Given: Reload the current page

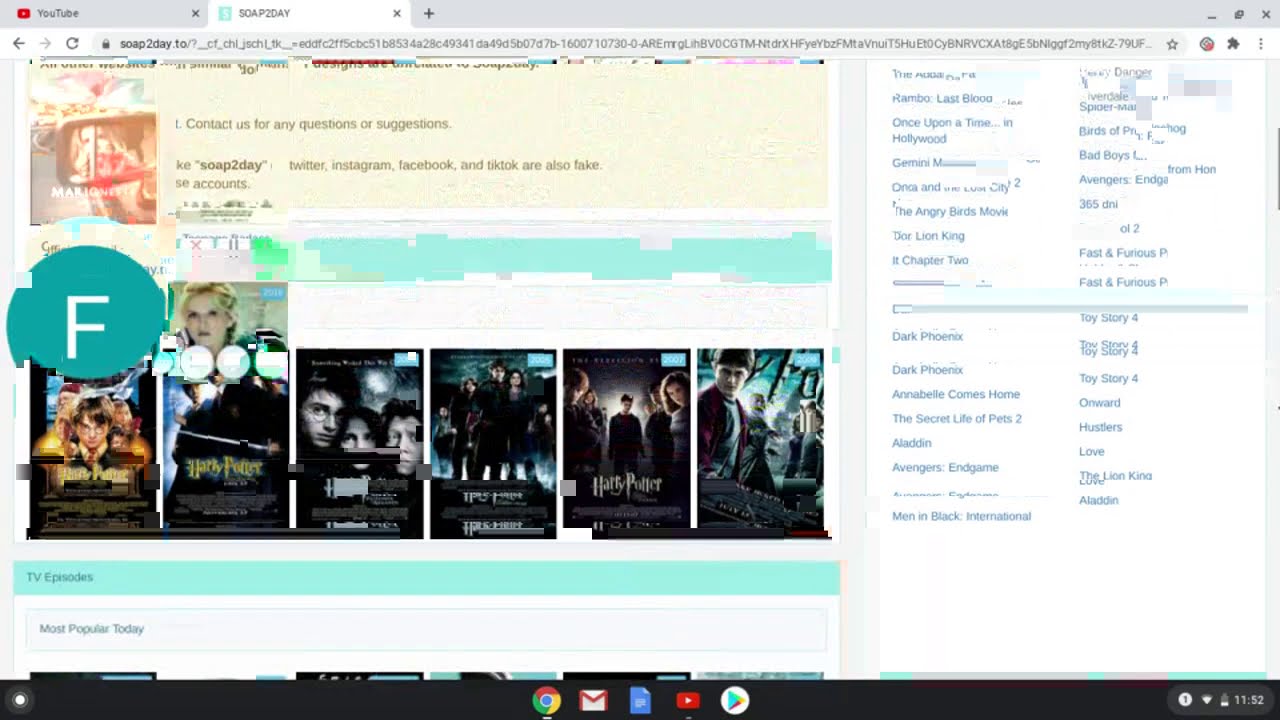Looking at the screenshot, I should pos(72,44).
